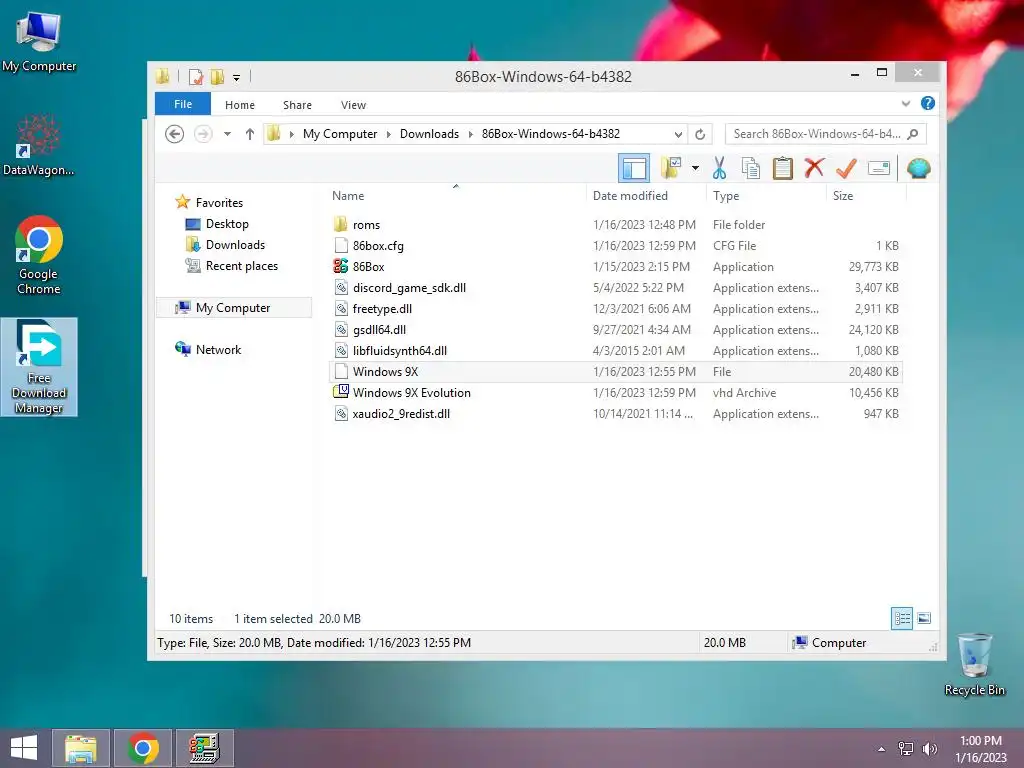Select Recent places under Favorites
Image resolution: width=1024 pixels, height=768 pixels.
coord(242,266)
